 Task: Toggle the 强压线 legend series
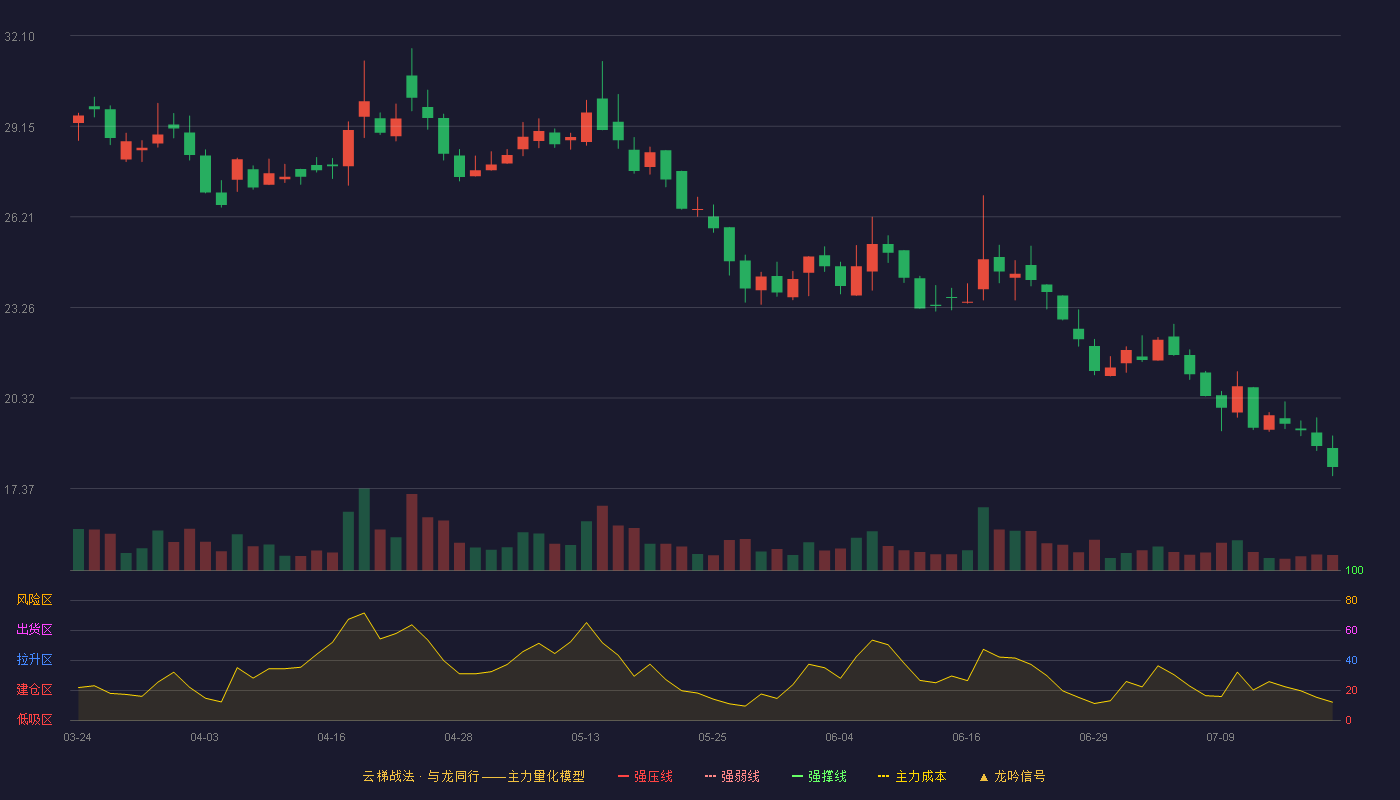coord(645,776)
